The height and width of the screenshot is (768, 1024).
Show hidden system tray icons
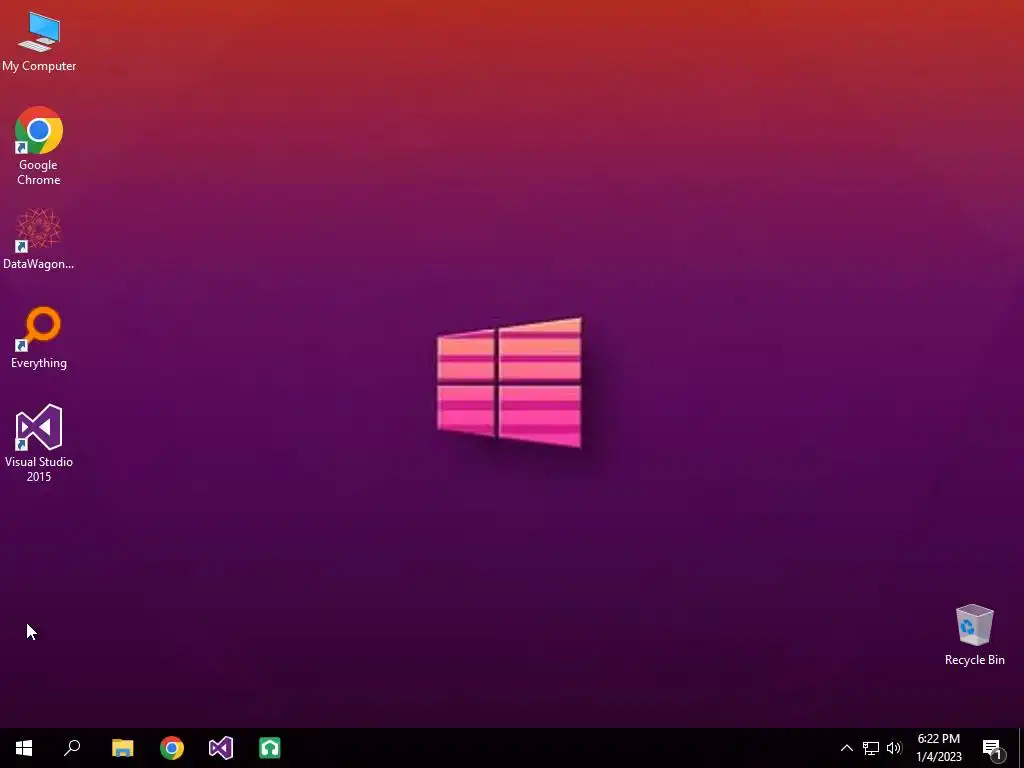pos(846,748)
